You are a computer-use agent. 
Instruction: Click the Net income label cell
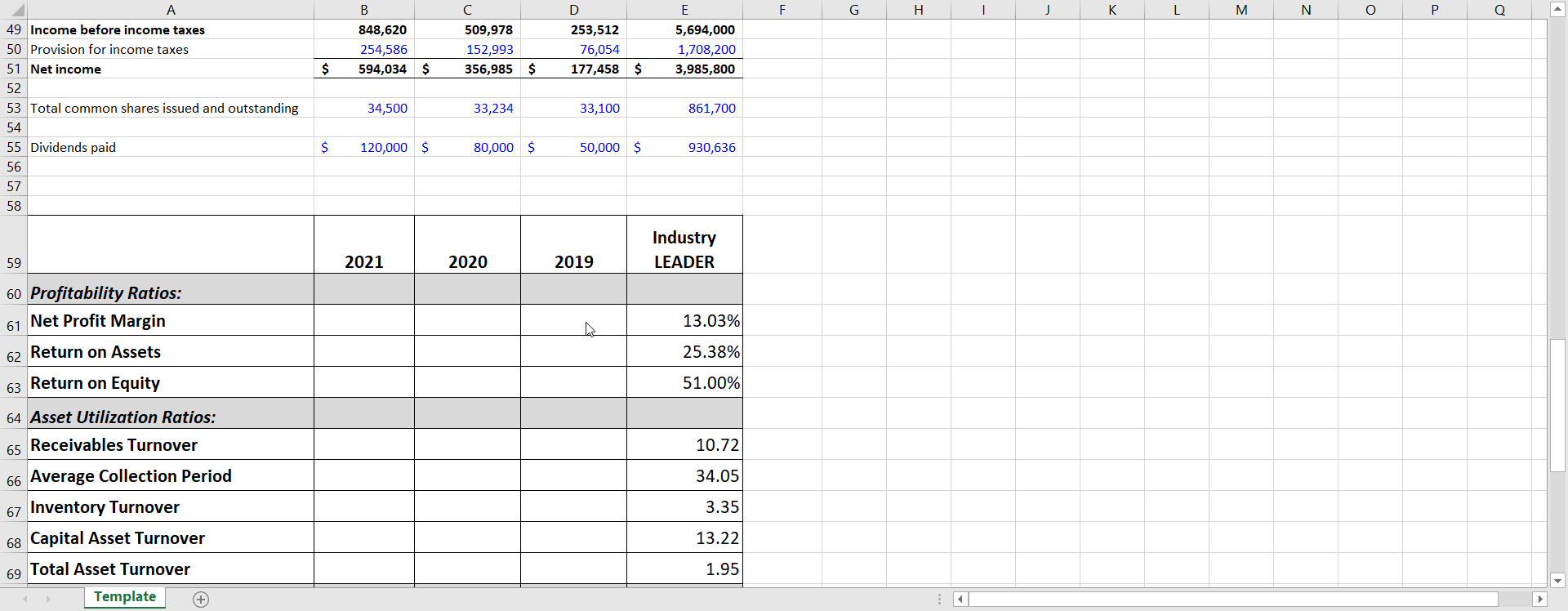171,69
